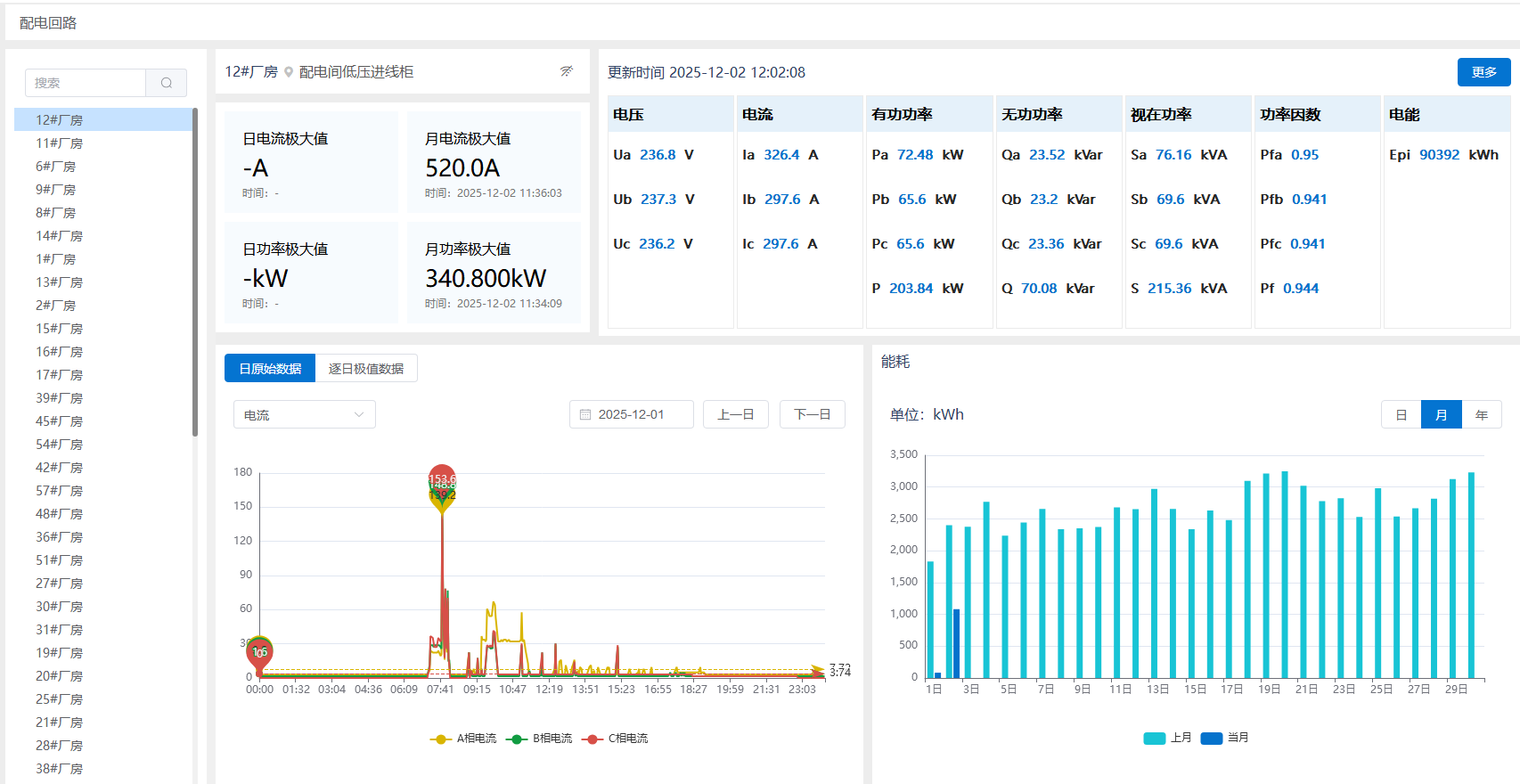Go to previous day with 上一日
1520x784 pixels.
(x=735, y=415)
